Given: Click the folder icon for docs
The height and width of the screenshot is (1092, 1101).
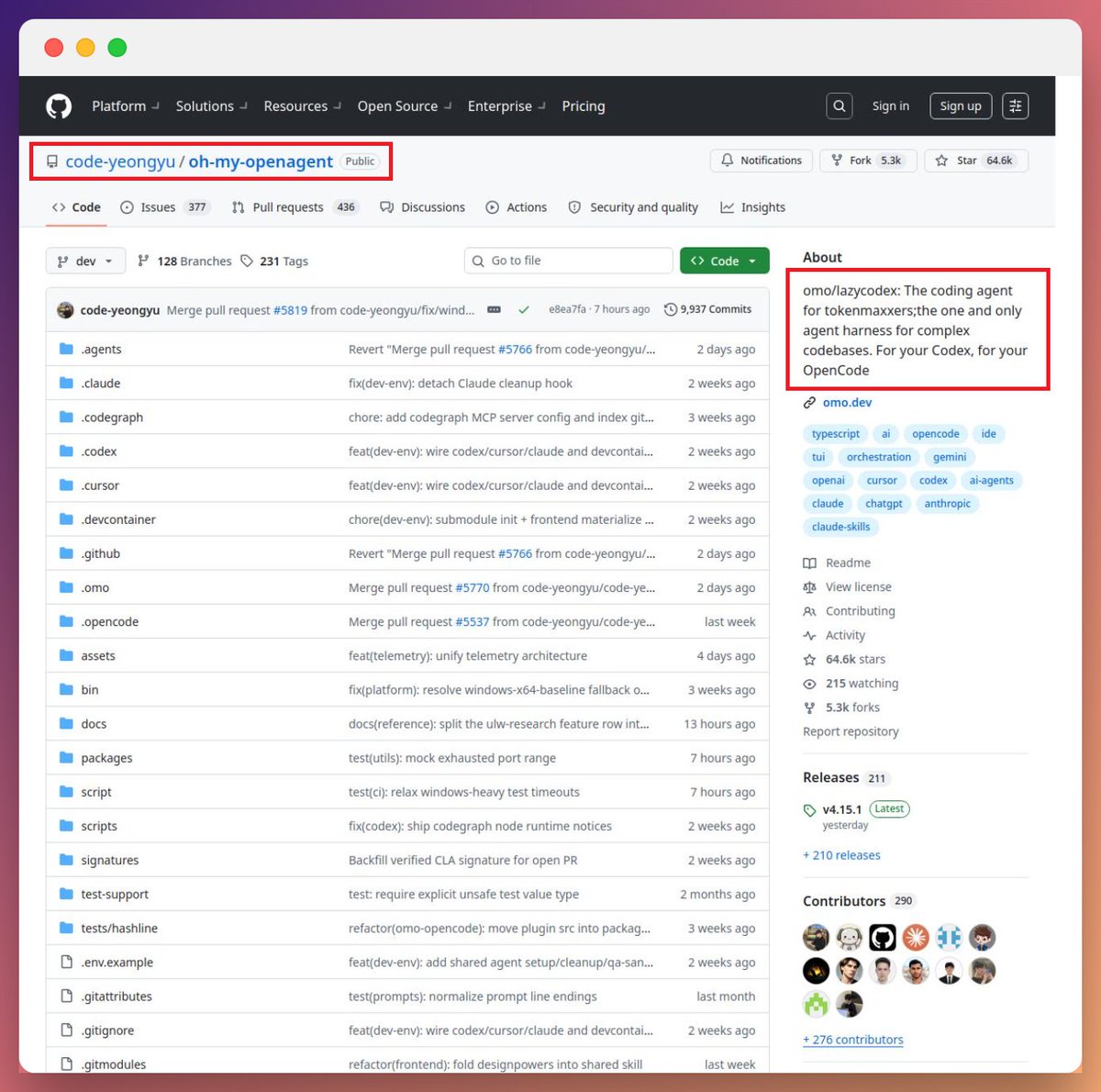Looking at the screenshot, I should (66, 724).
